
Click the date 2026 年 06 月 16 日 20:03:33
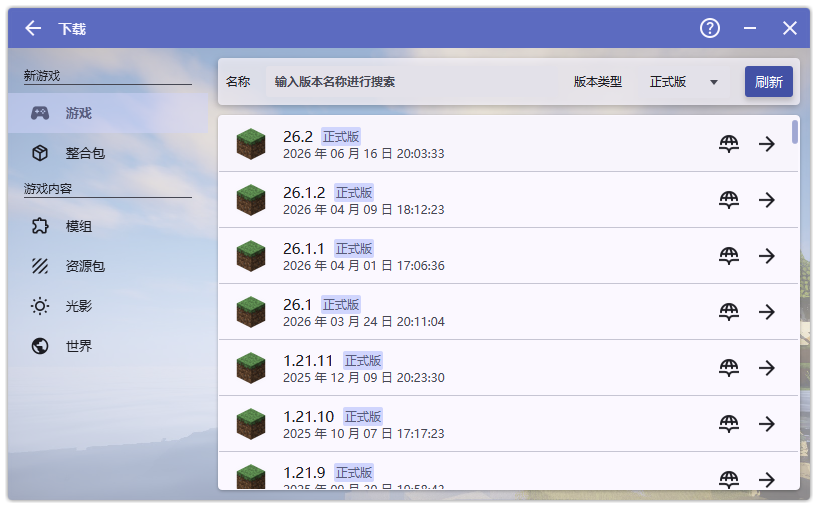[364, 154]
